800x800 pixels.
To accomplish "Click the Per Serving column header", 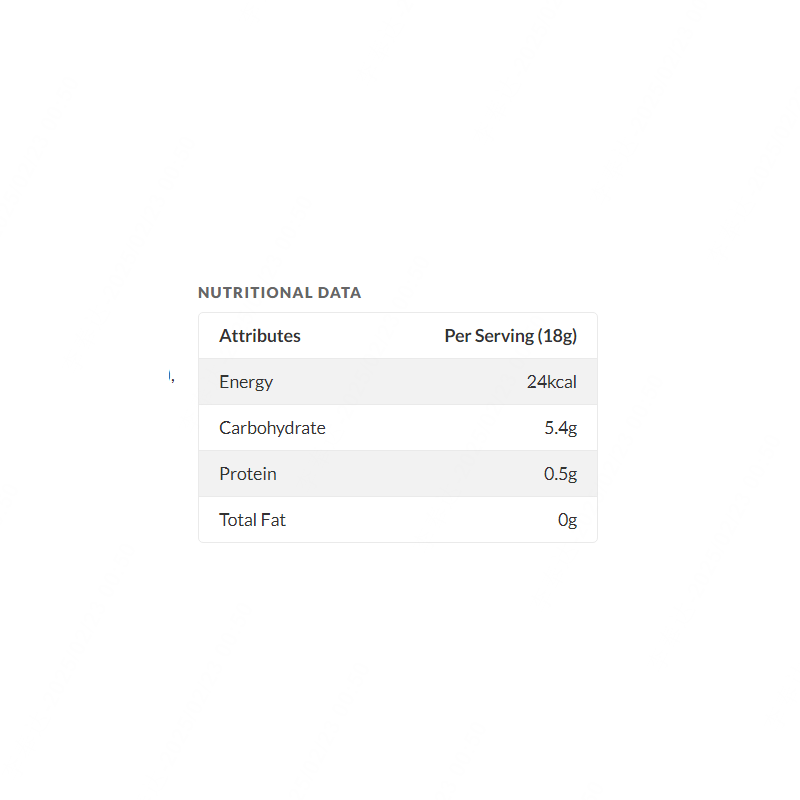I will [x=510, y=336].
